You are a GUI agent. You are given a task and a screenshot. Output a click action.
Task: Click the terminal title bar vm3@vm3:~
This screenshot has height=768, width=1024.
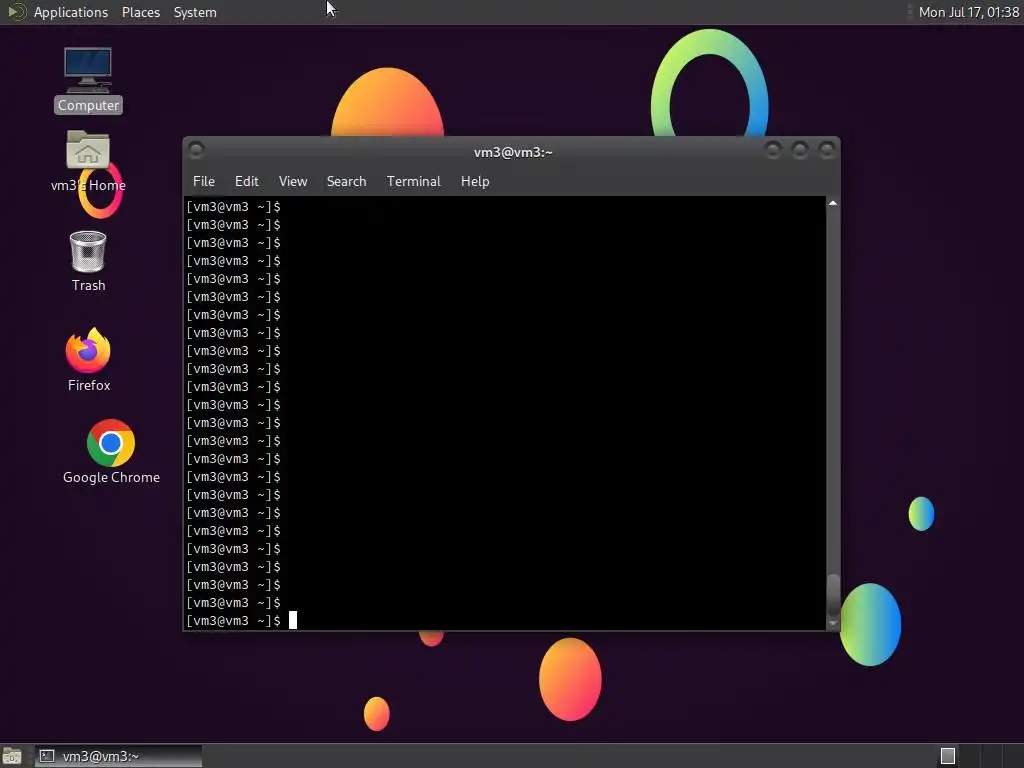click(x=513, y=152)
